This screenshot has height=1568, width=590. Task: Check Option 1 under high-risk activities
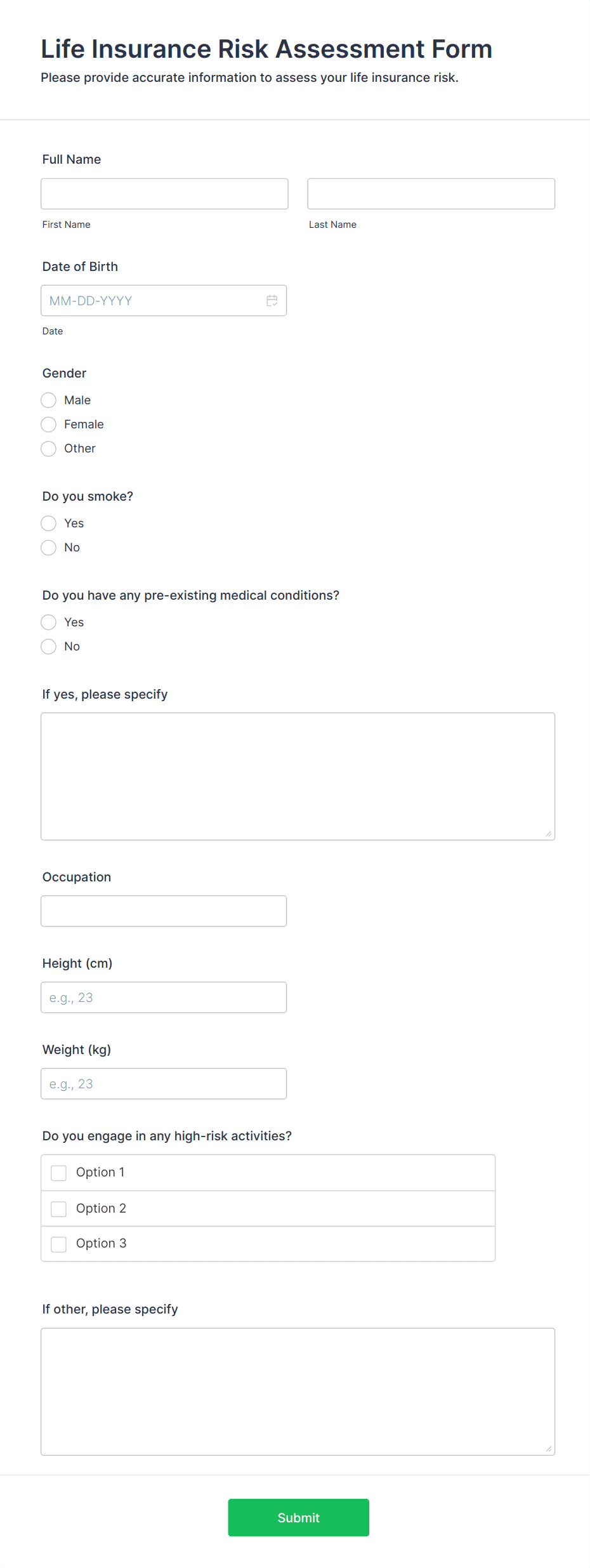click(58, 1172)
